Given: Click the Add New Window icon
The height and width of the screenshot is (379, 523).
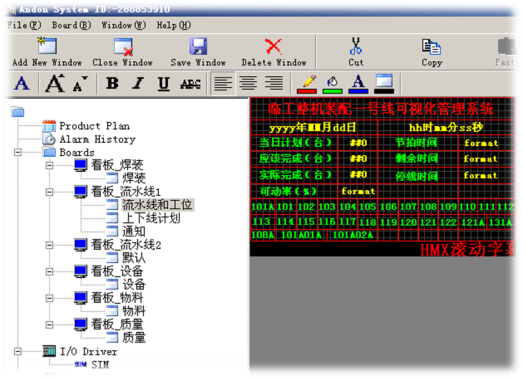Looking at the screenshot, I should (x=47, y=45).
